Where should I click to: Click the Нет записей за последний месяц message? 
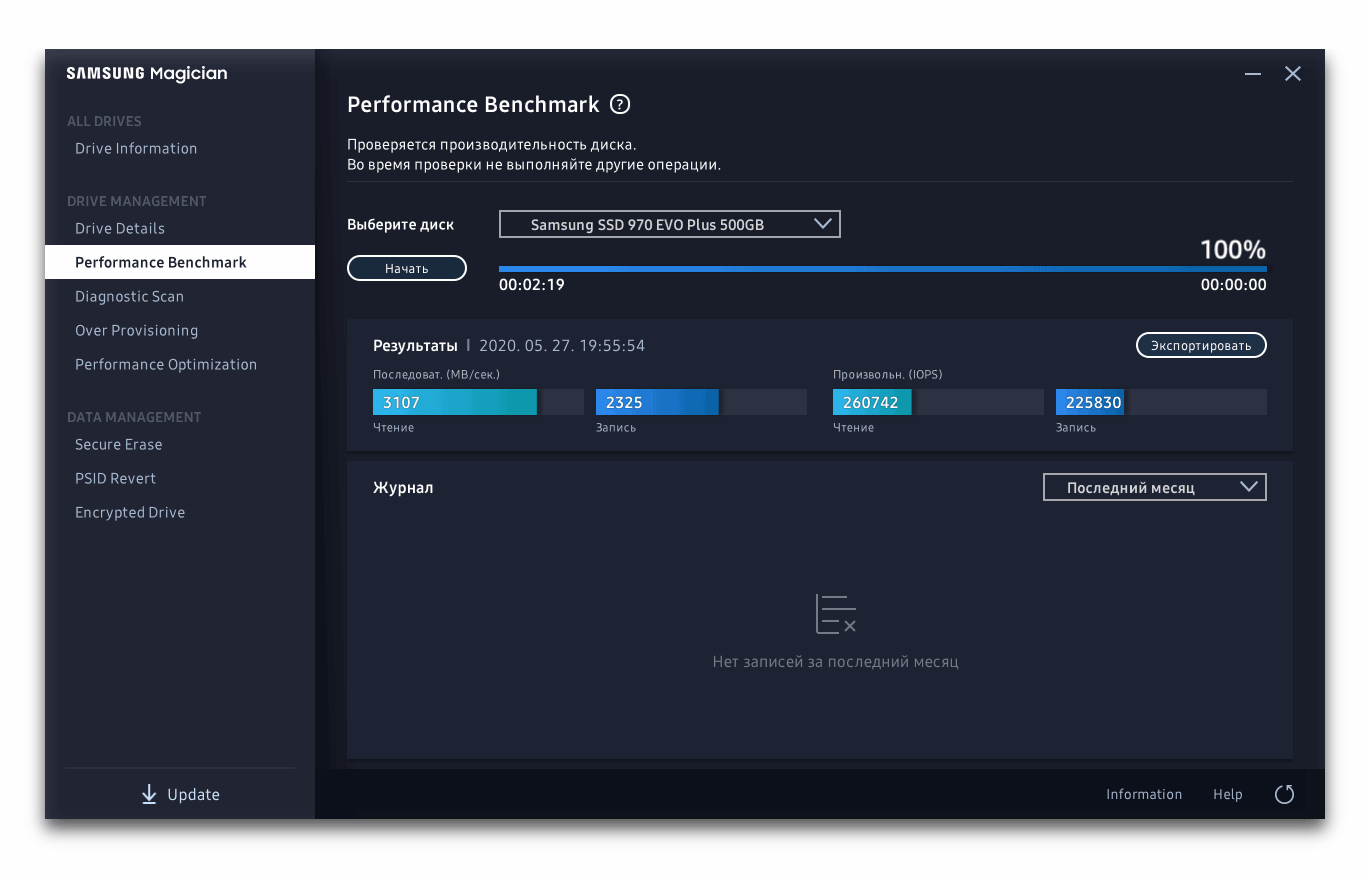836,662
